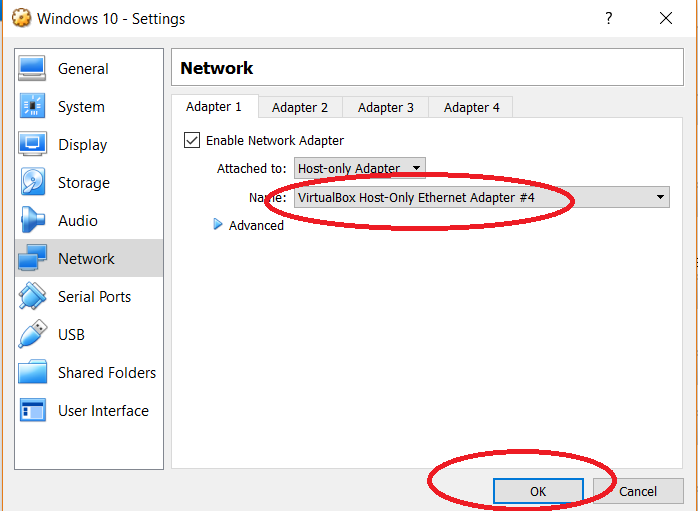Click the help question mark button
The width and height of the screenshot is (698, 511).
click(x=609, y=18)
